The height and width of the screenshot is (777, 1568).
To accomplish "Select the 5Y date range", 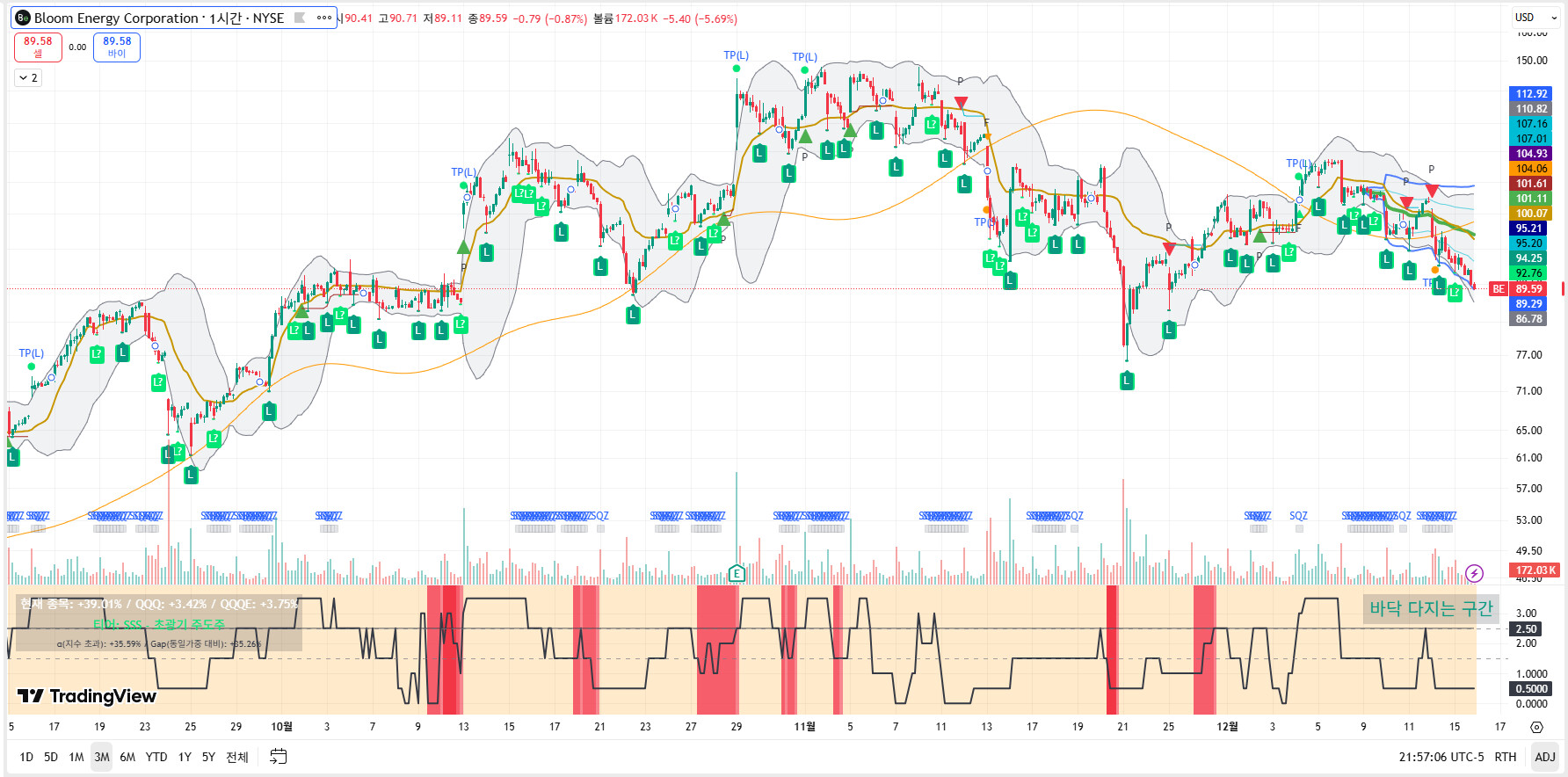I will pos(208,757).
